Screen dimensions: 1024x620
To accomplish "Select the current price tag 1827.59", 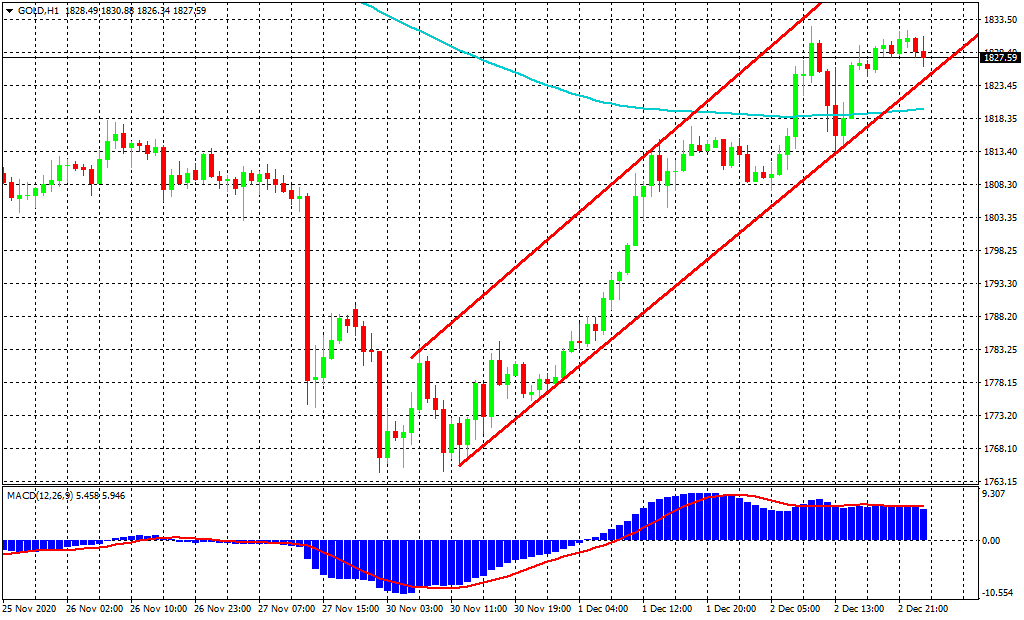I will 1000,58.
